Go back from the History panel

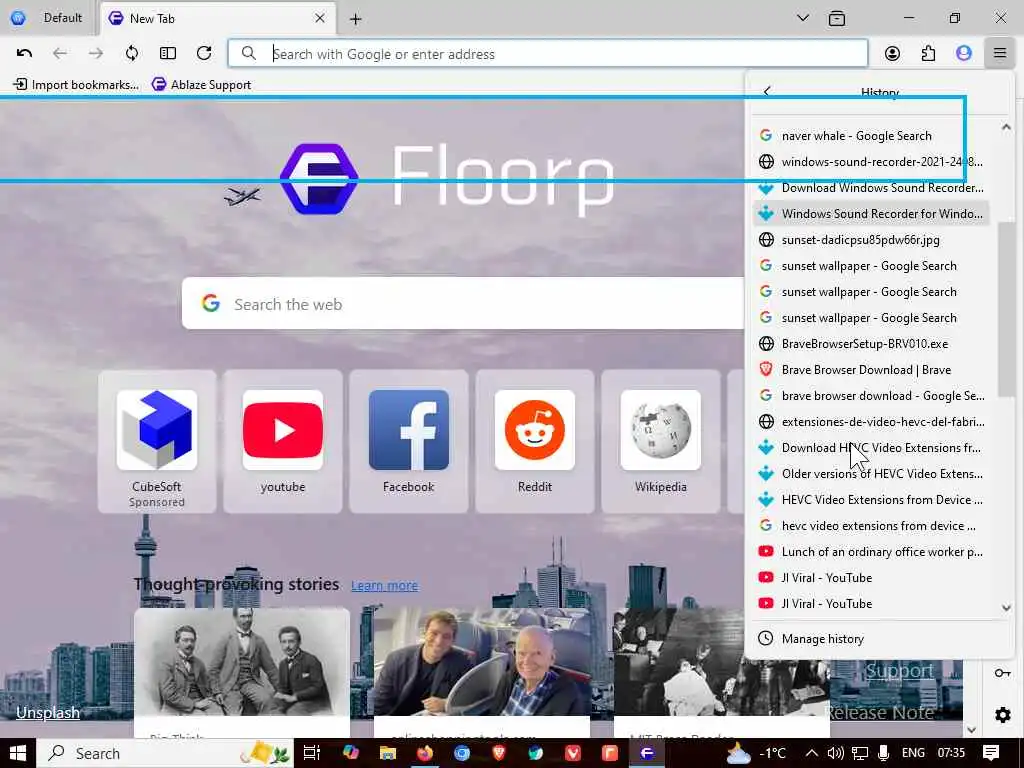click(767, 91)
